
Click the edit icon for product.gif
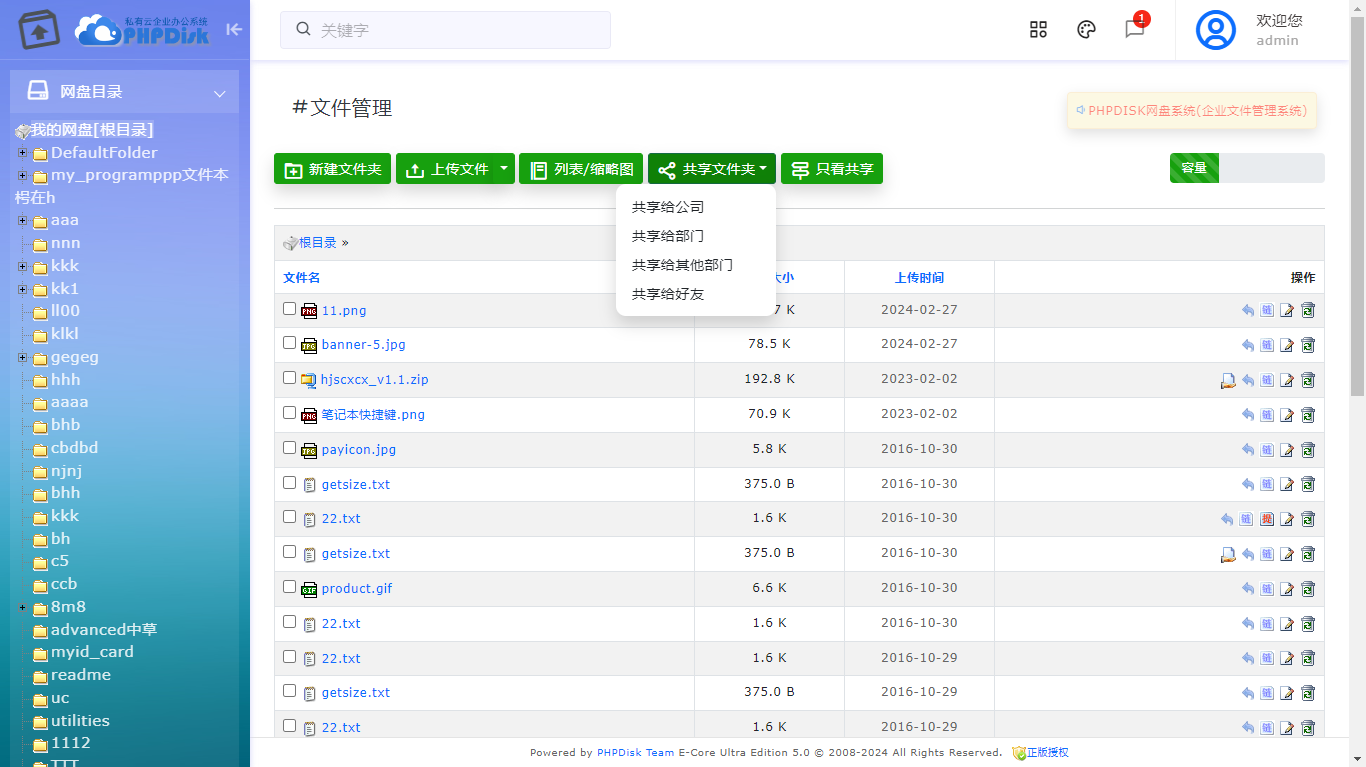click(1287, 589)
